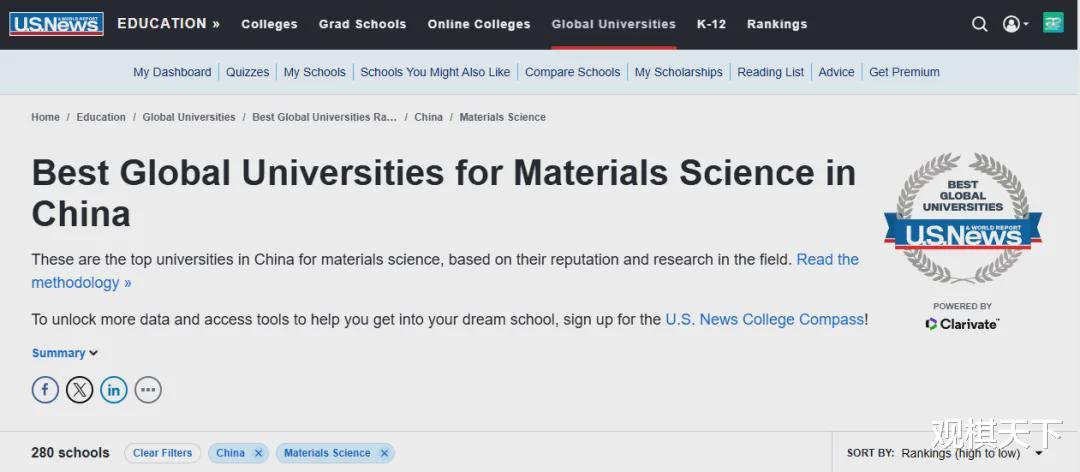This screenshot has height=472, width=1080.
Task: Remove the China filter chip
Action: coord(258,453)
